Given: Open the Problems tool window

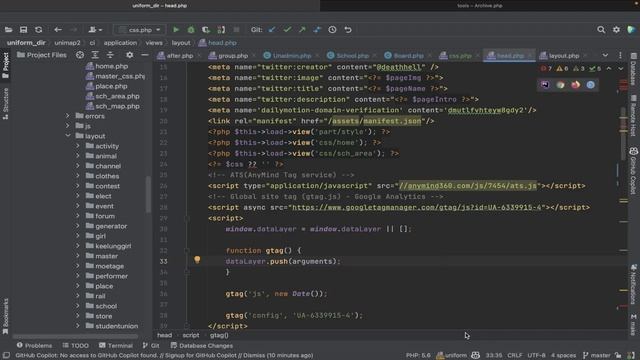Looking at the screenshot, I should pyautogui.click(x=34, y=345).
